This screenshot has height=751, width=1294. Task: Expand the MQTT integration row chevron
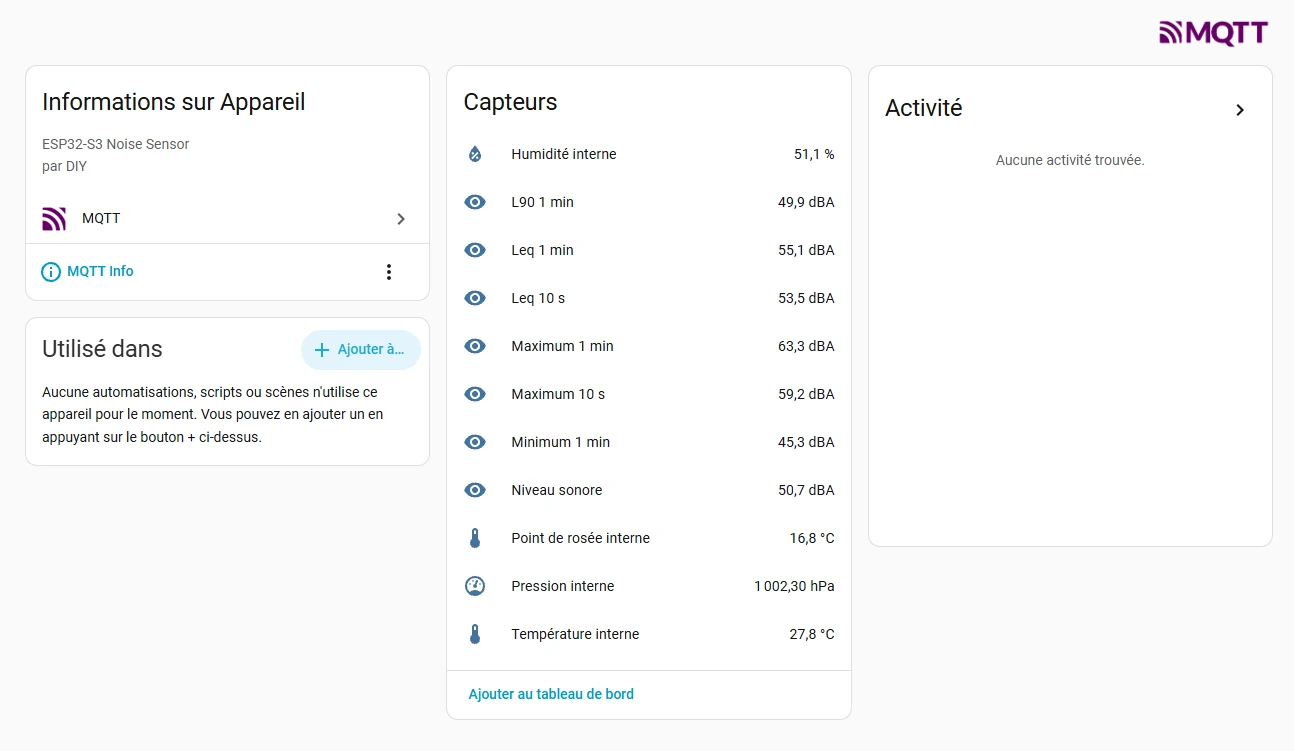click(401, 219)
